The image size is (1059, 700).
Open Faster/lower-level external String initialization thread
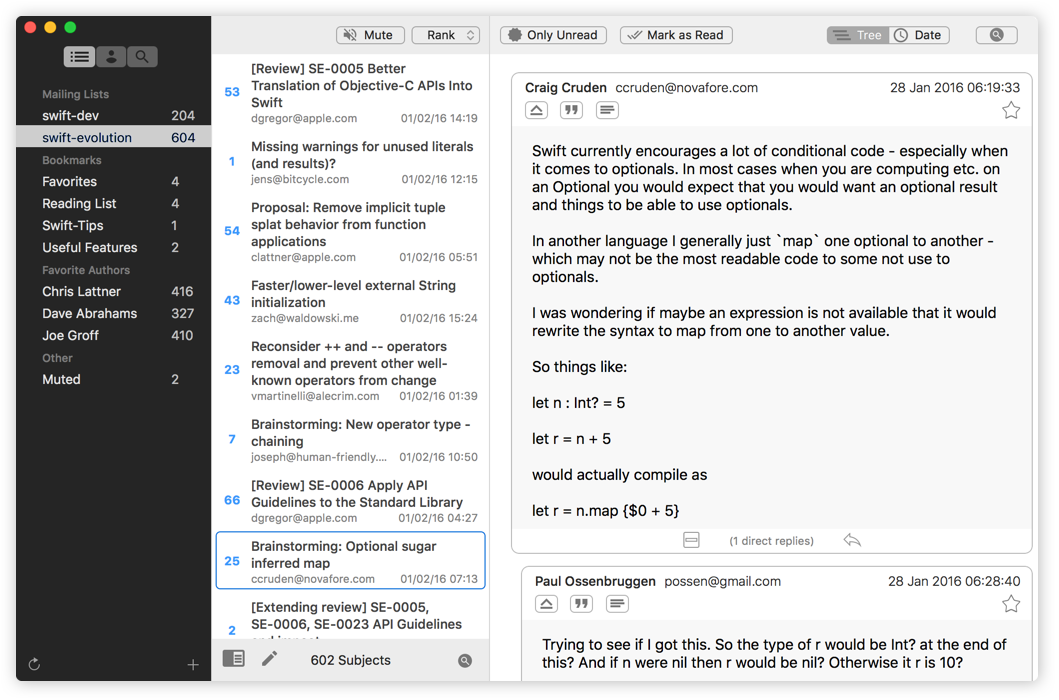click(351, 301)
